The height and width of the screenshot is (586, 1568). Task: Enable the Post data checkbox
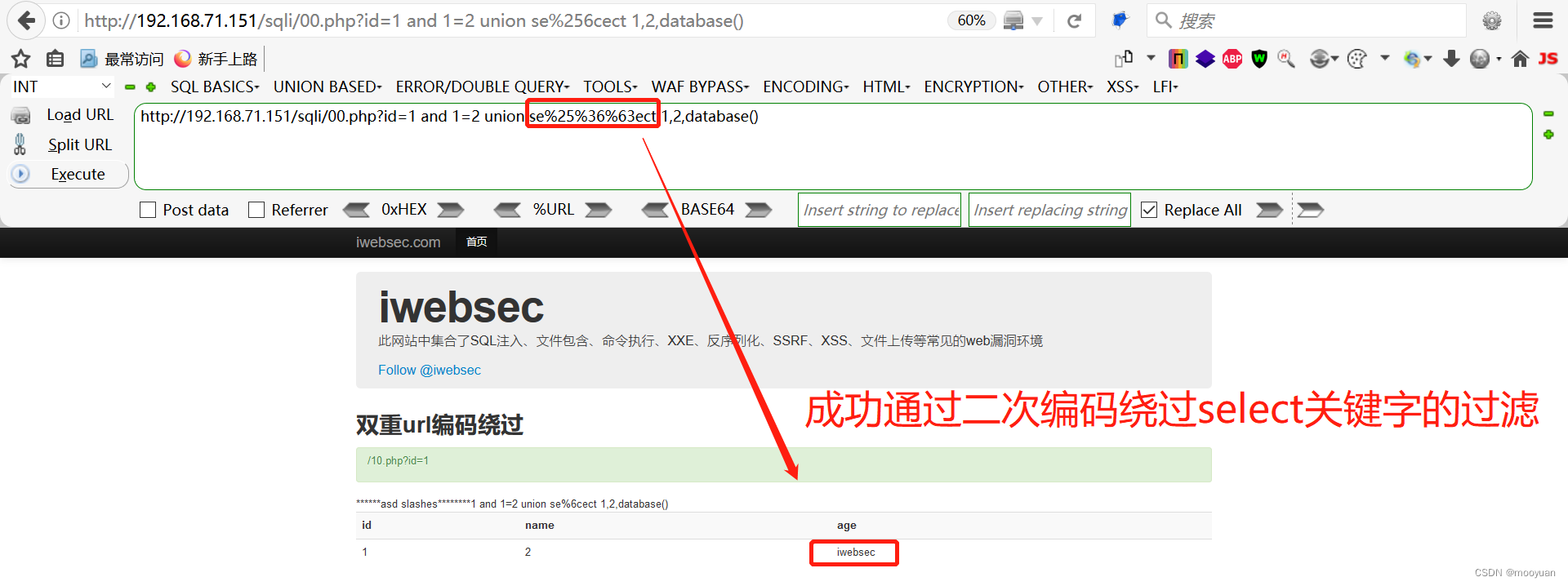pyautogui.click(x=148, y=210)
